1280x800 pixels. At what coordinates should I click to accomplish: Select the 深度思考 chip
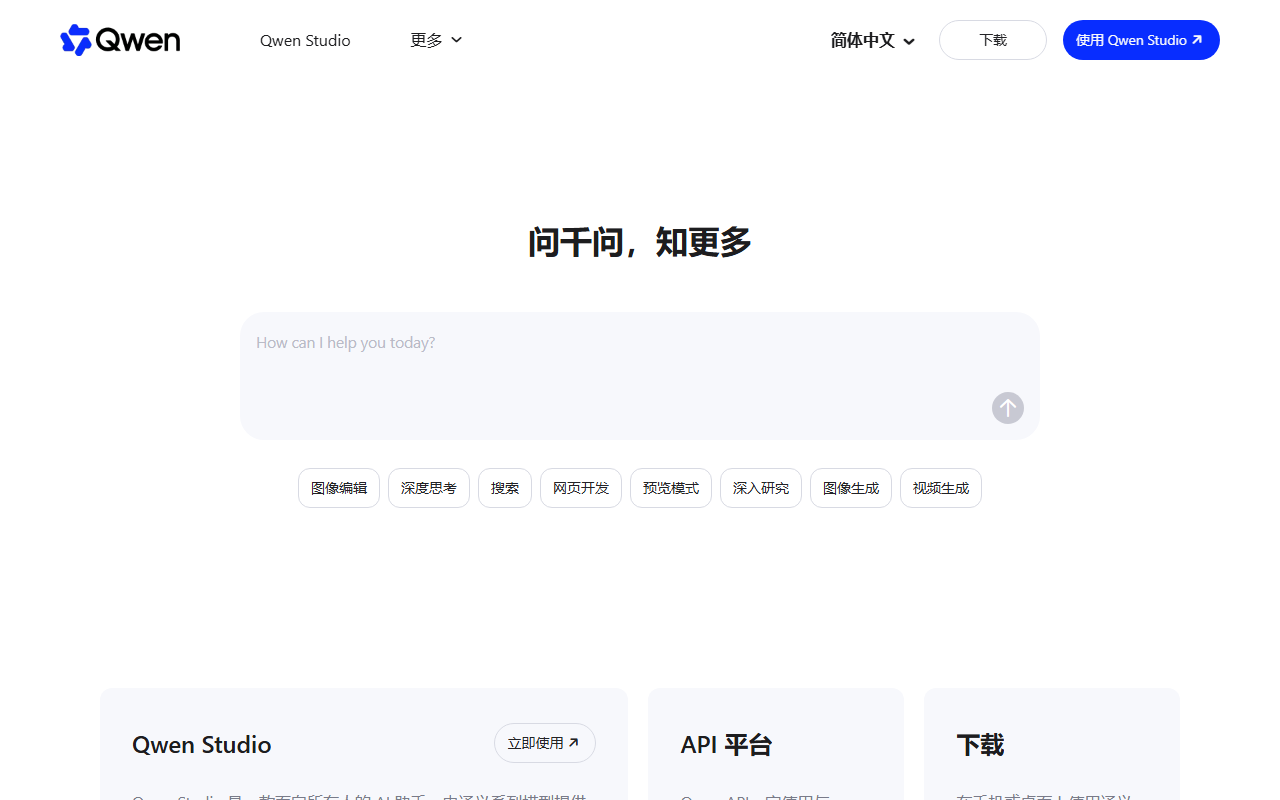(x=429, y=488)
